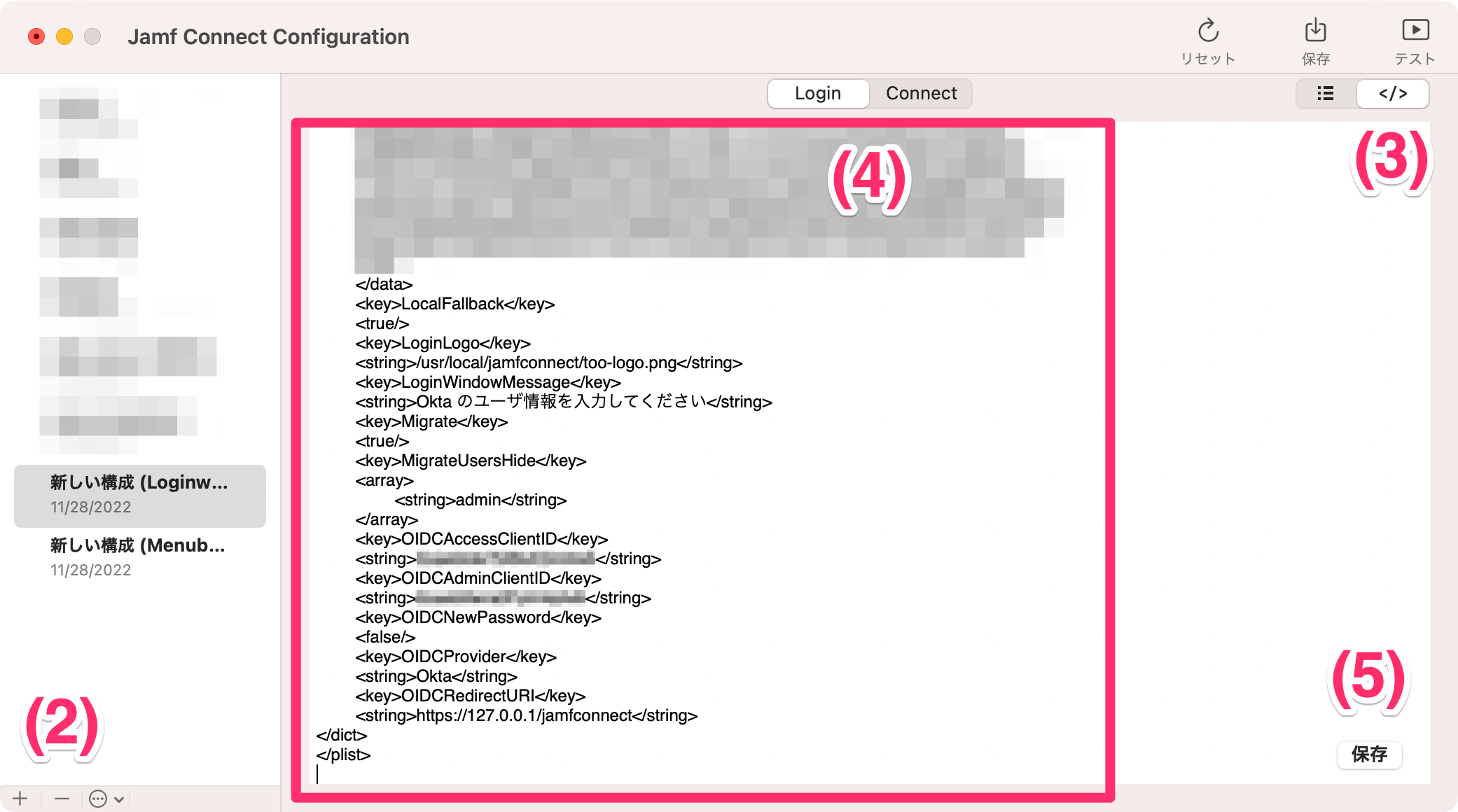Screen dimensions: 1458x812
Task: Click the closing </plist> tag line
Action: pos(343,755)
